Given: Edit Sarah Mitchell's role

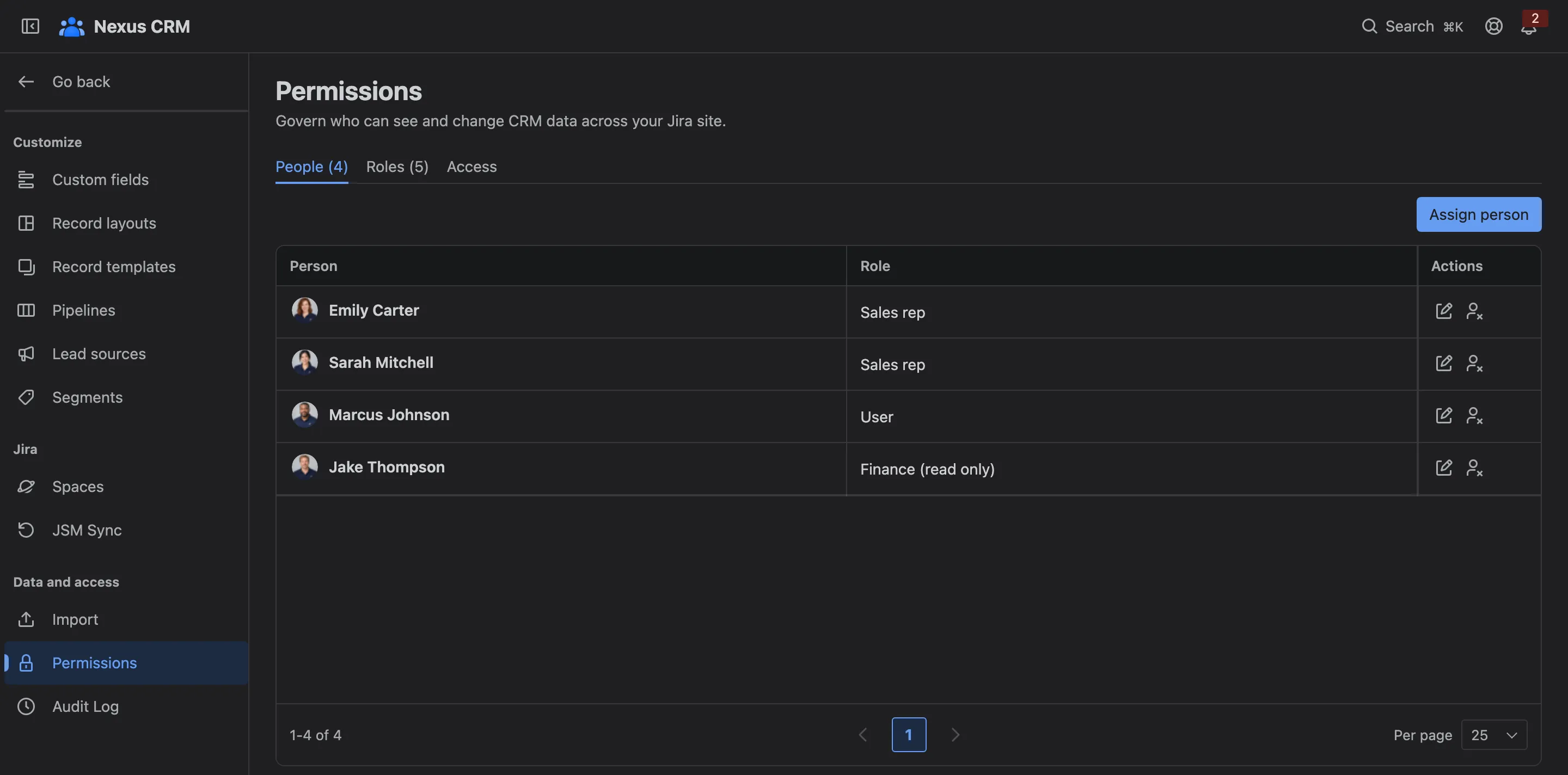Looking at the screenshot, I should (x=1444, y=363).
